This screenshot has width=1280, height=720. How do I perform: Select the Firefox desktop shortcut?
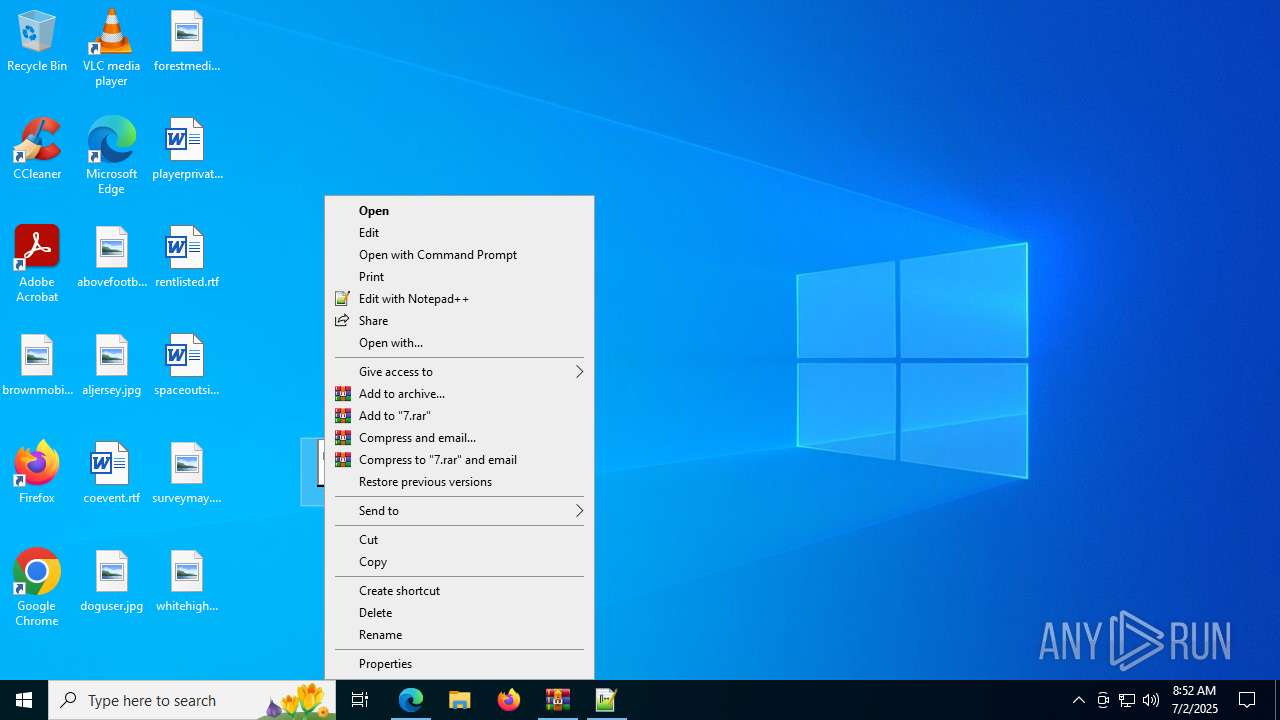pyautogui.click(x=37, y=472)
